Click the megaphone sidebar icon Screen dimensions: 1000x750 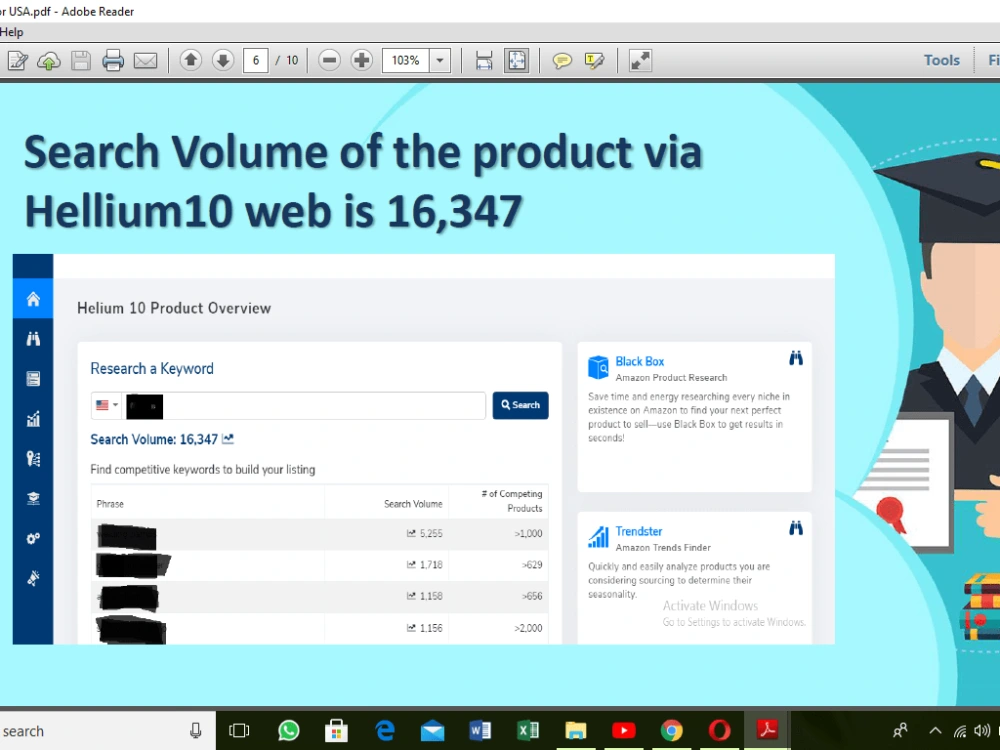[33, 578]
